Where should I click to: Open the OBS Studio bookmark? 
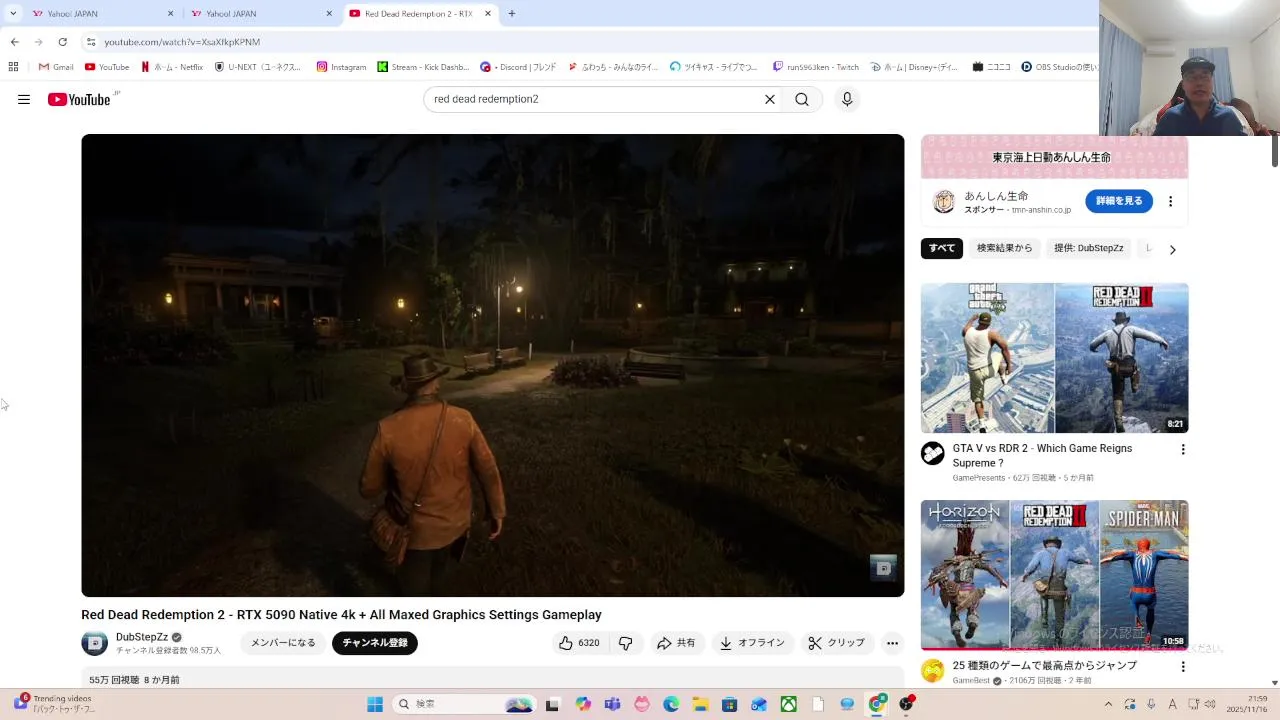pyautogui.click(x=1059, y=67)
